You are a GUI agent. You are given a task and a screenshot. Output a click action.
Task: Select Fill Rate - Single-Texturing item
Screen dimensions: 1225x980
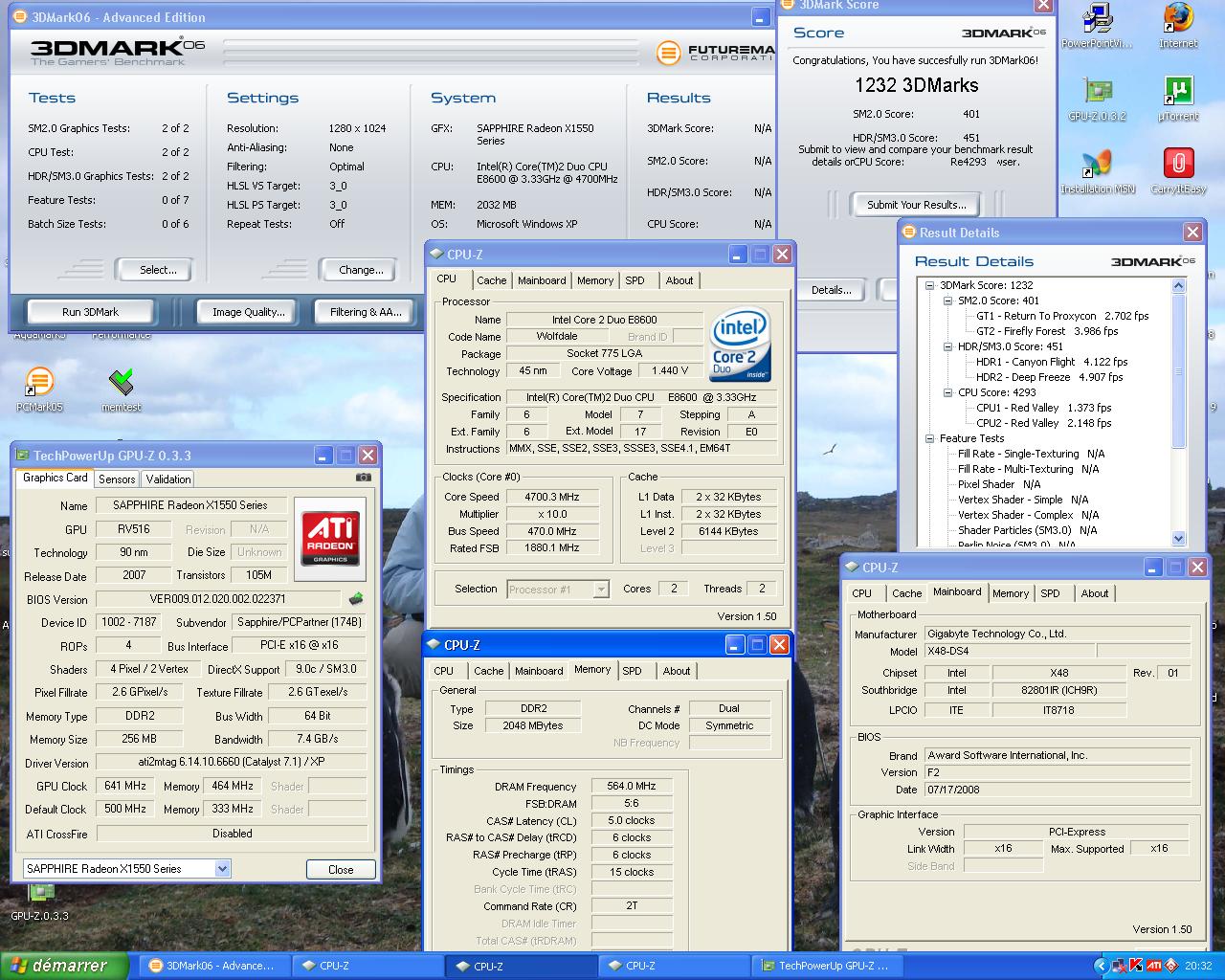coord(1031,454)
